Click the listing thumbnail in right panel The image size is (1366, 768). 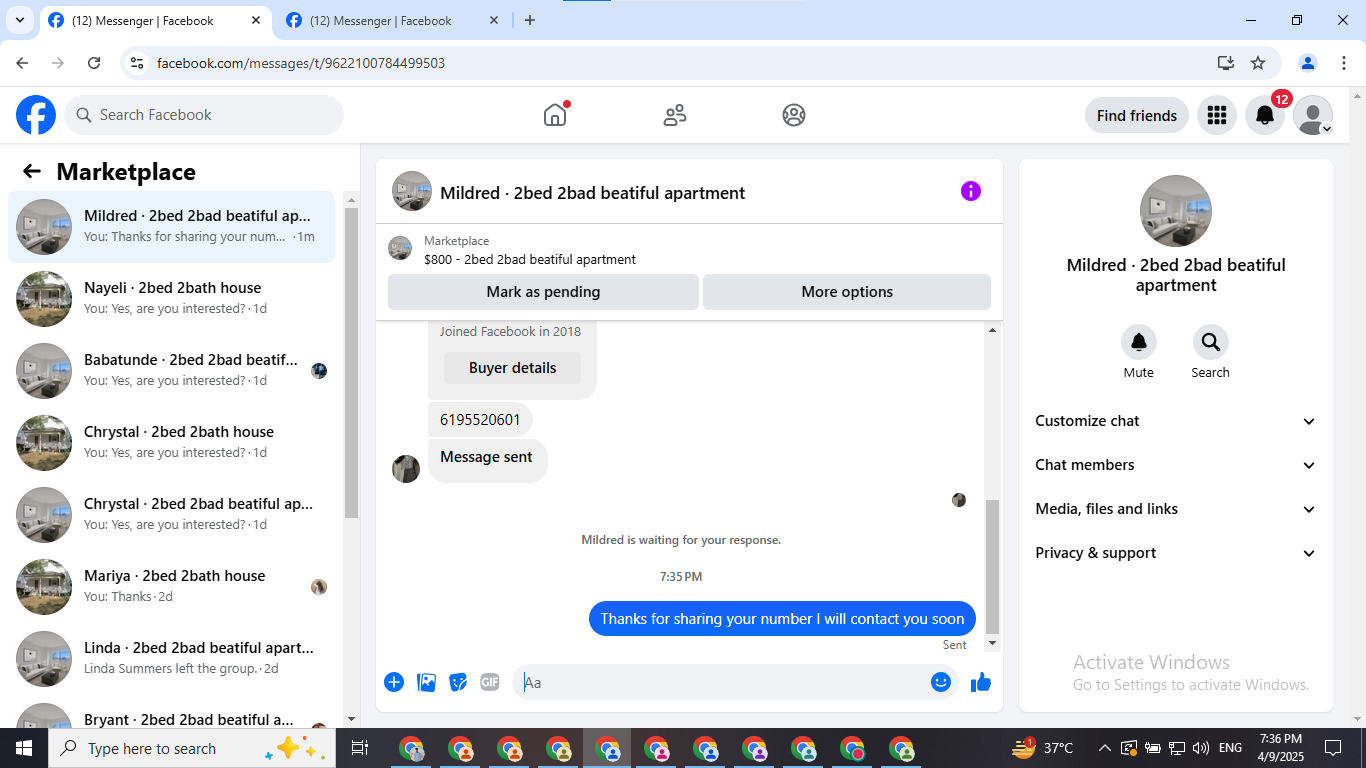click(x=1176, y=211)
